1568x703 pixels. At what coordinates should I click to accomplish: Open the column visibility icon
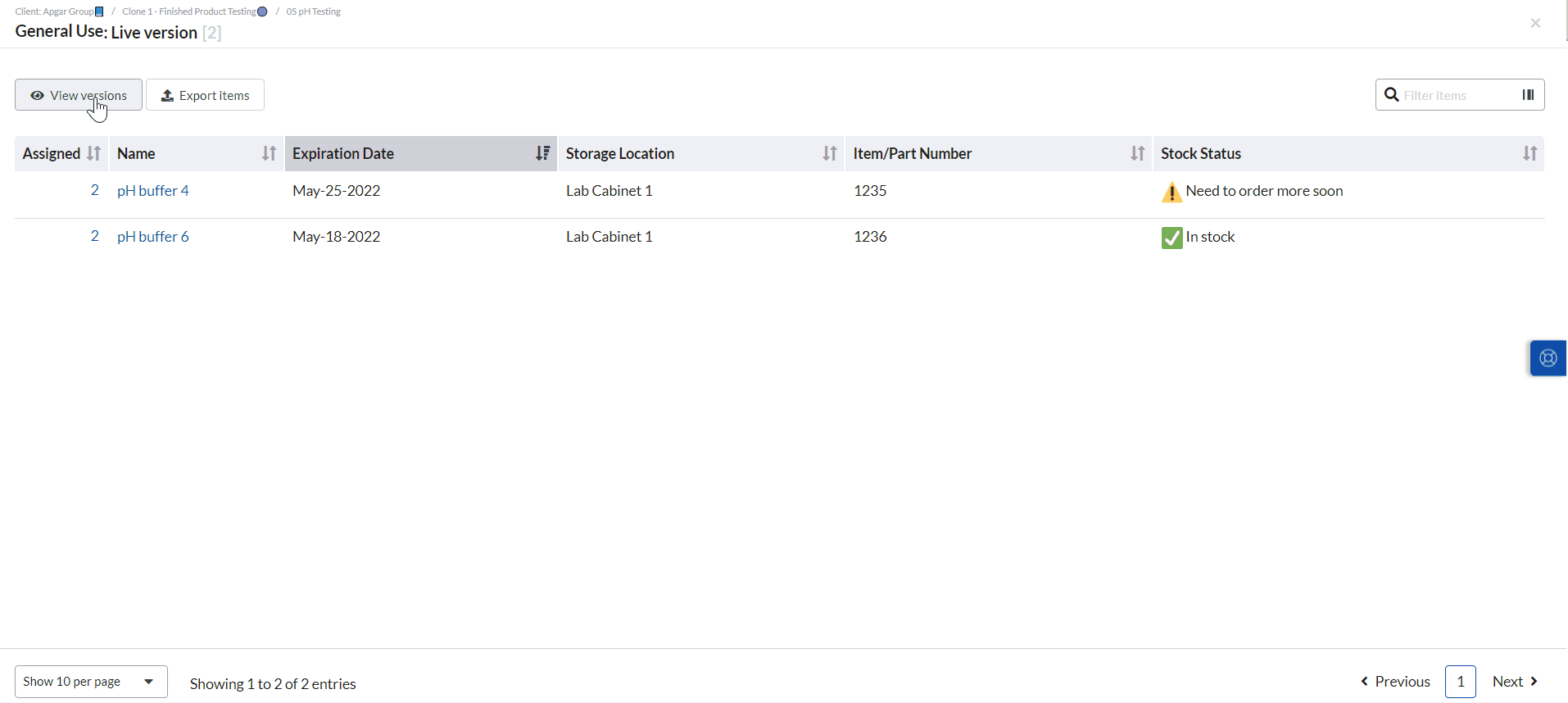pos(1528,95)
